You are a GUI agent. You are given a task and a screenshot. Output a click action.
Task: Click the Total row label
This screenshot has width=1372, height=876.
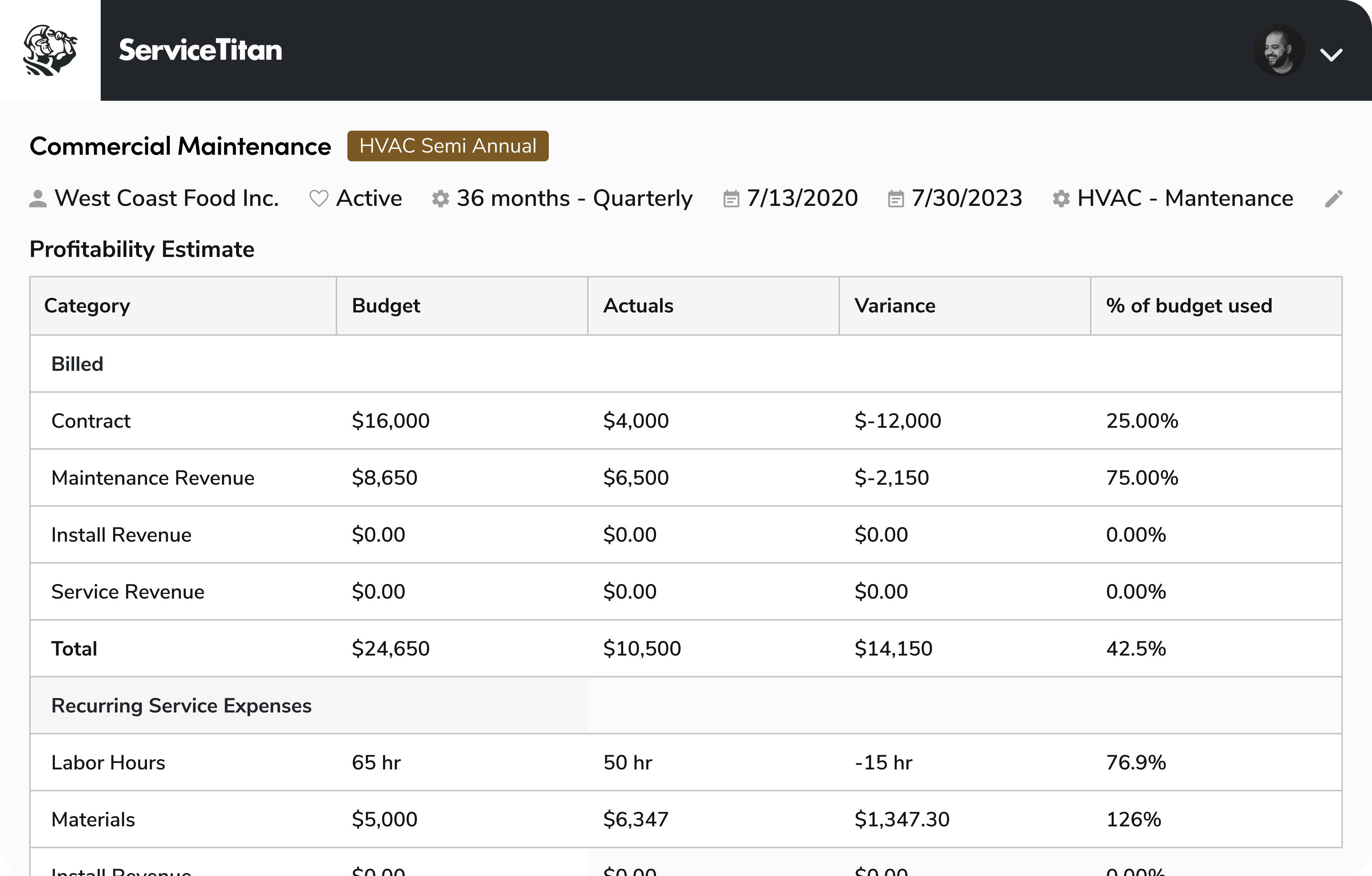[x=74, y=649]
